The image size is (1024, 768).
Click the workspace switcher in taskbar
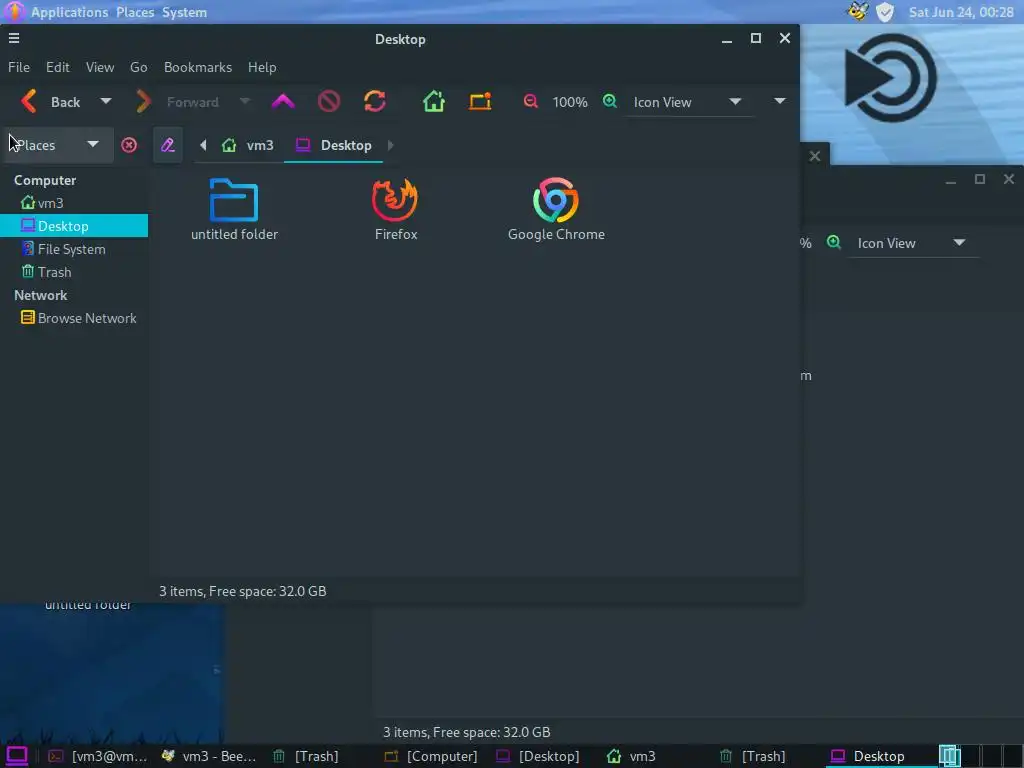tap(981, 756)
